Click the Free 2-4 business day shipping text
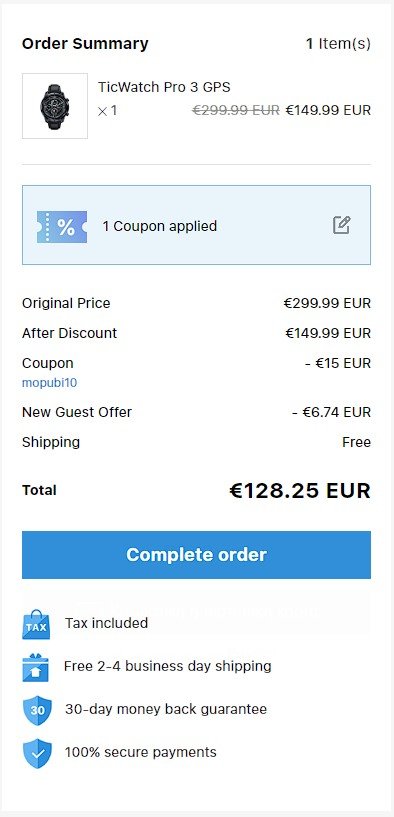Screen dimensions: 394x817 (x=168, y=666)
